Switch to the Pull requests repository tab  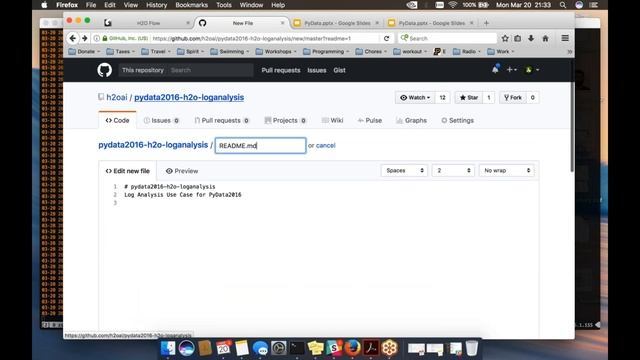point(222,120)
